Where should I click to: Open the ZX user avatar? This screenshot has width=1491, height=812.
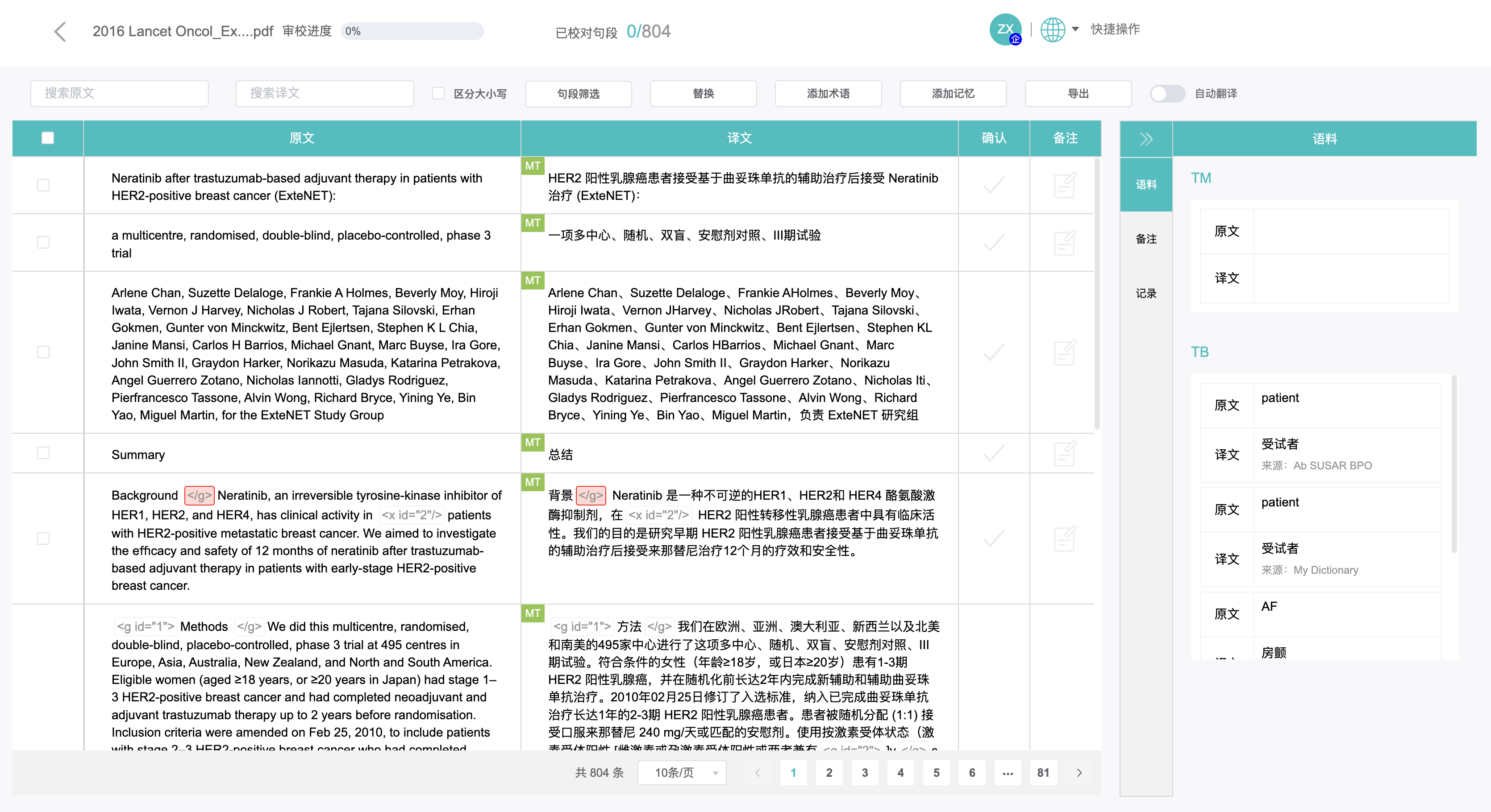point(1005,29)
